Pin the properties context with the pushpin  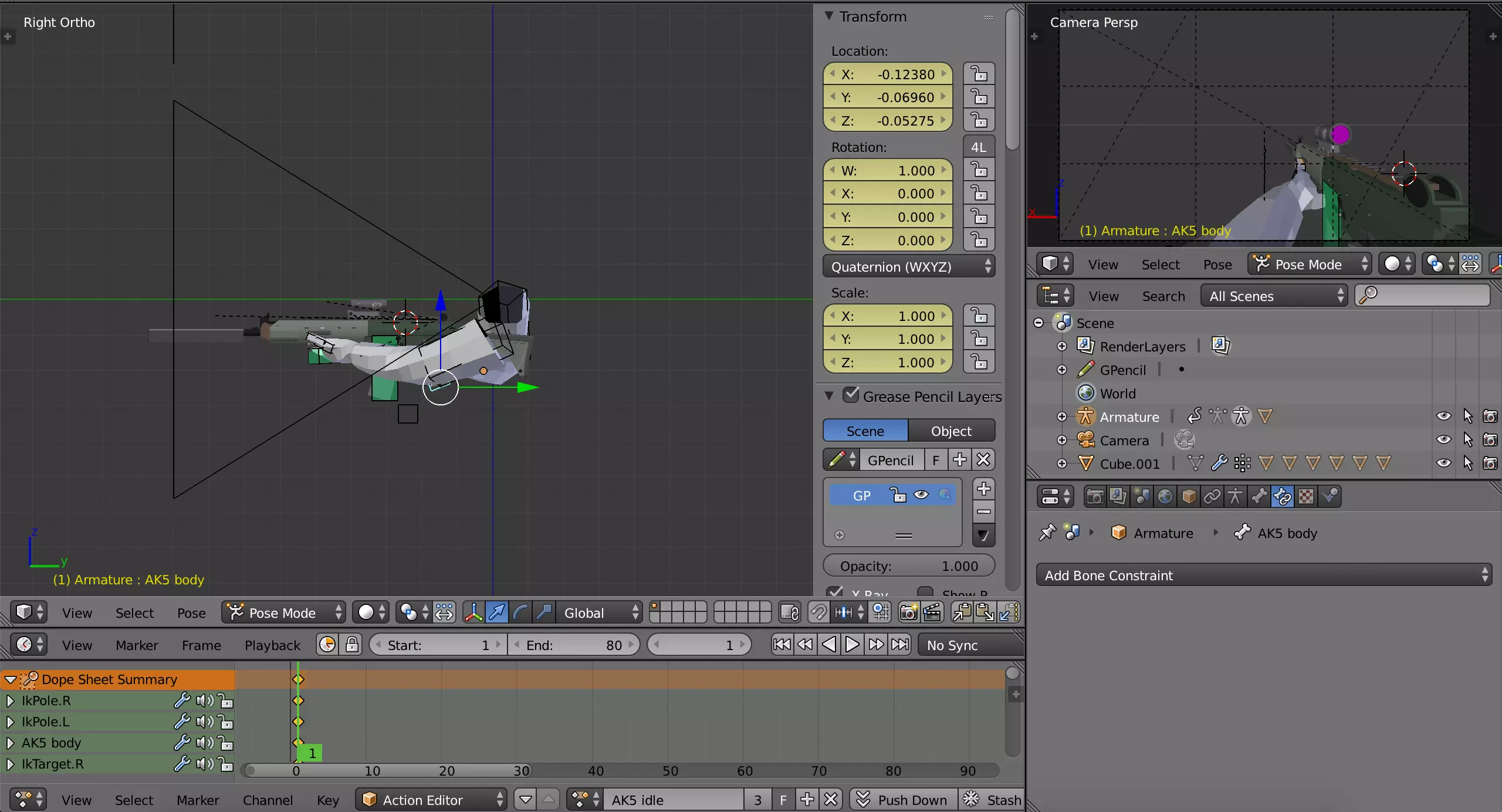coord(1047,533)
